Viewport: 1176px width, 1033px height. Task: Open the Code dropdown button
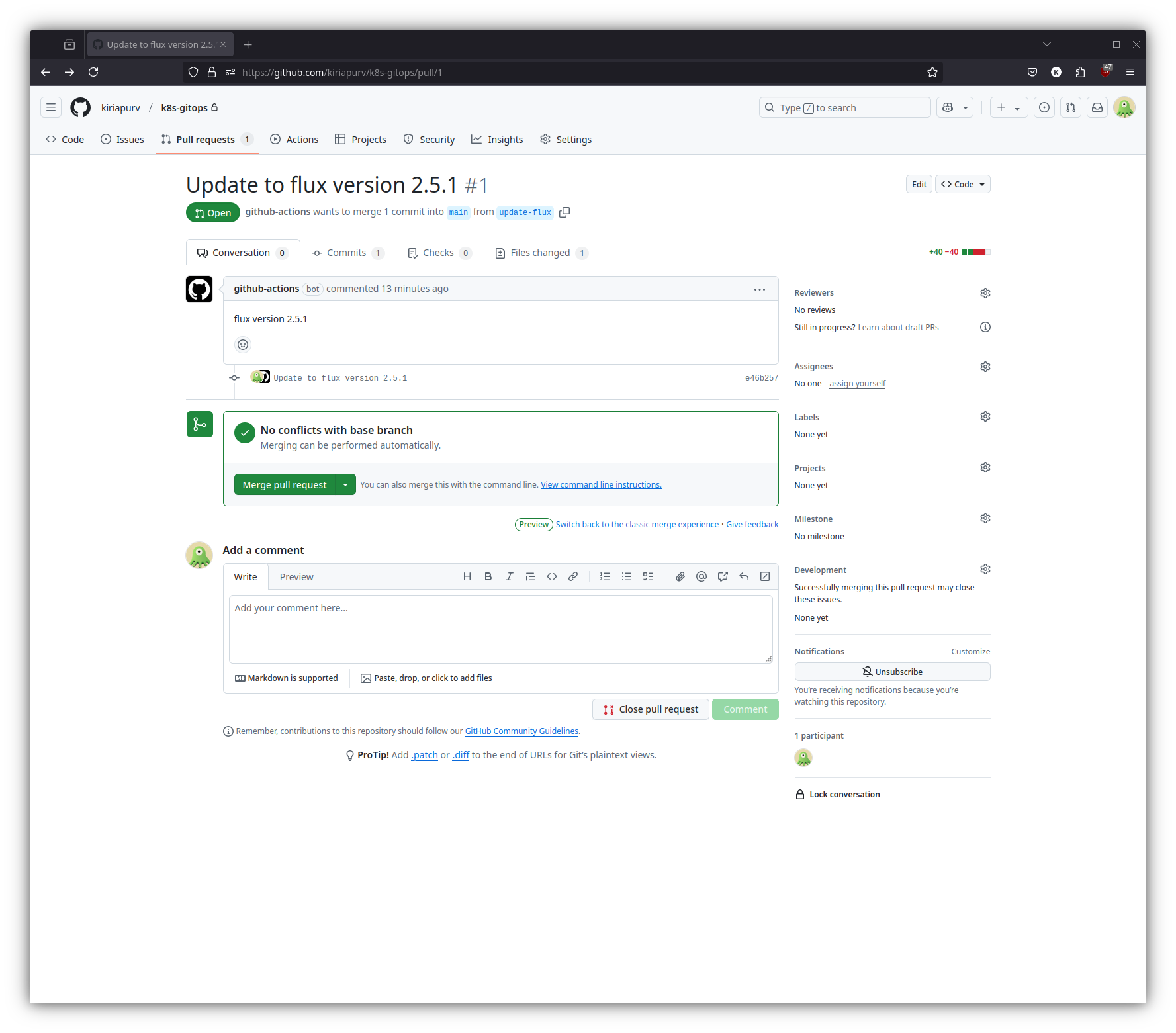(962, 184)
